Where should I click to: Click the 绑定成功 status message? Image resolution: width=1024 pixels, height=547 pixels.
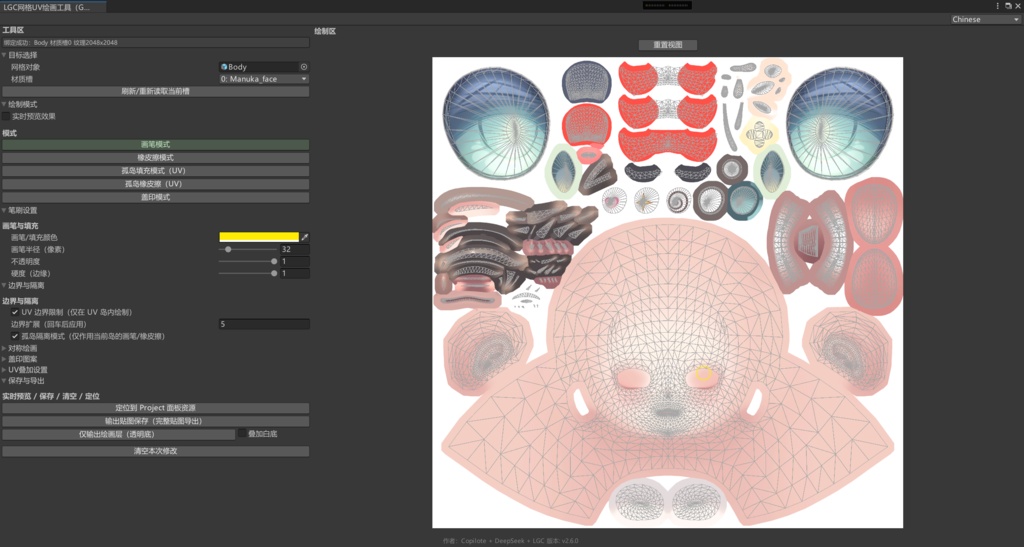(x=155, y=42)
